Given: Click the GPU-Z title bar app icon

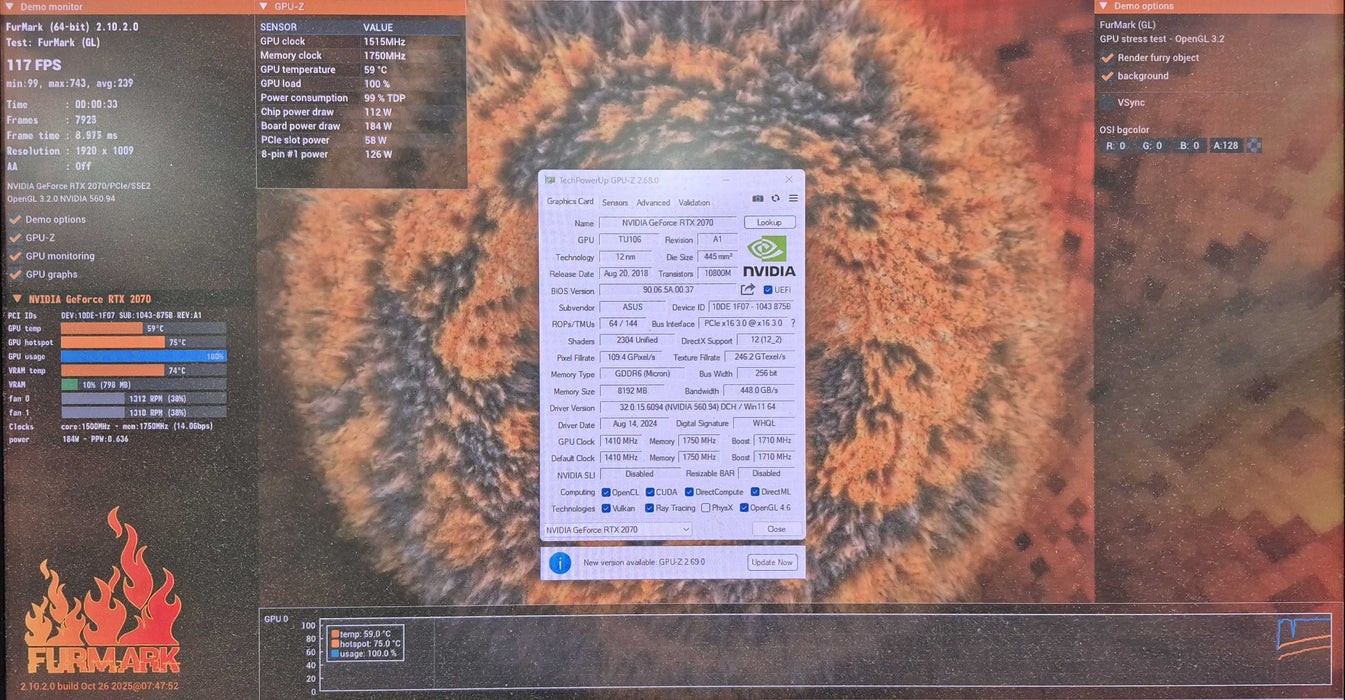Looking at the screenshot, I should pyautogui.click(x=549, y=180).
